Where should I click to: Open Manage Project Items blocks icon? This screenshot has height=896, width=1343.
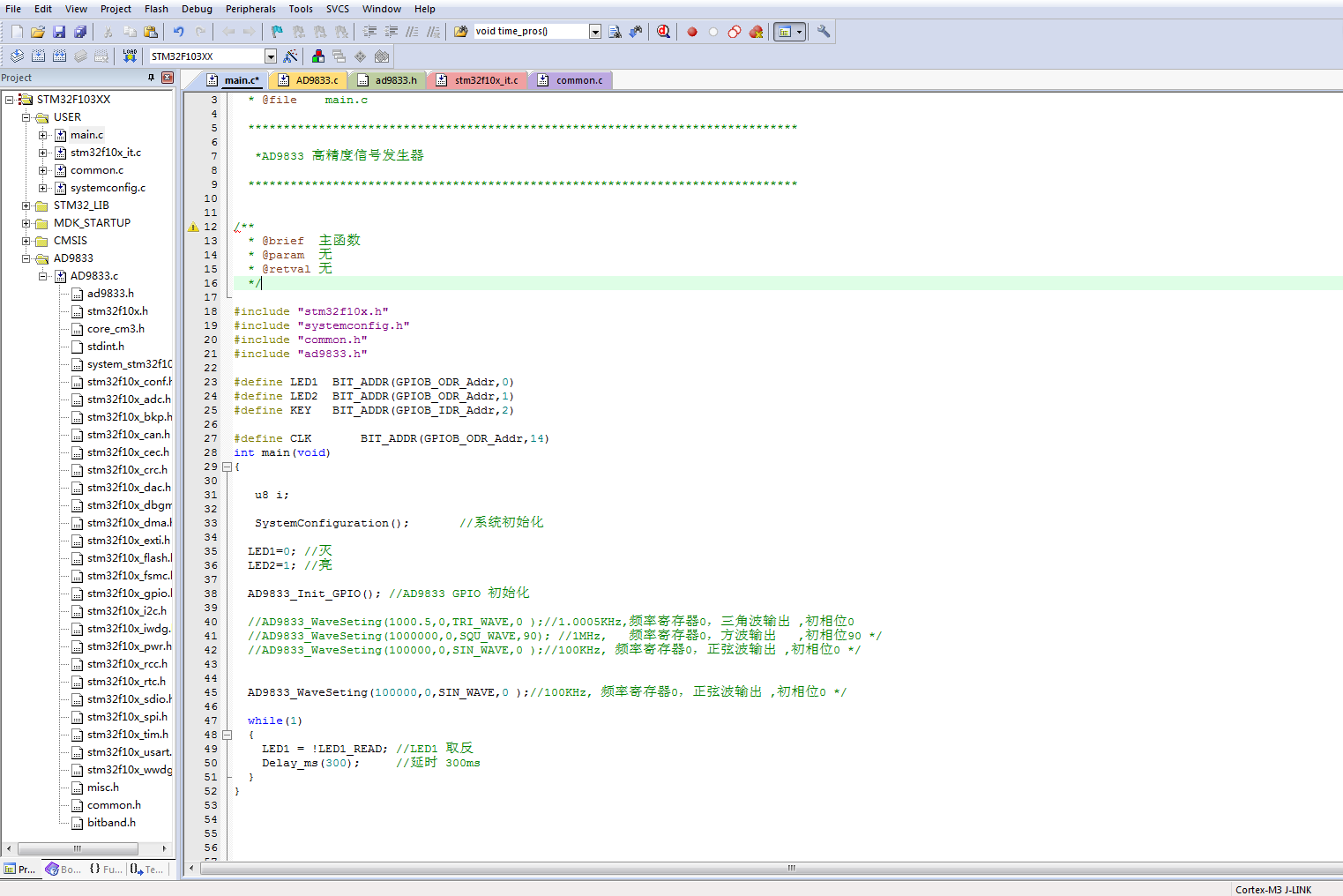pos(318,56)
